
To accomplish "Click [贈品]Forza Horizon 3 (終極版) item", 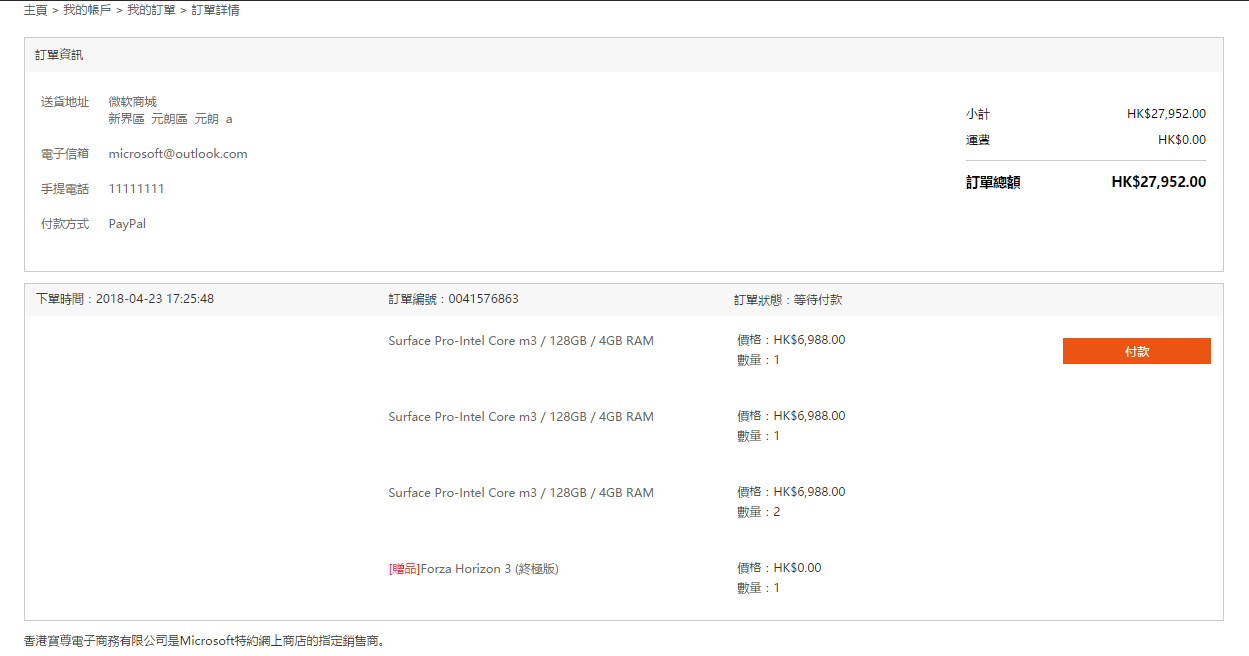I will [474, 569].
